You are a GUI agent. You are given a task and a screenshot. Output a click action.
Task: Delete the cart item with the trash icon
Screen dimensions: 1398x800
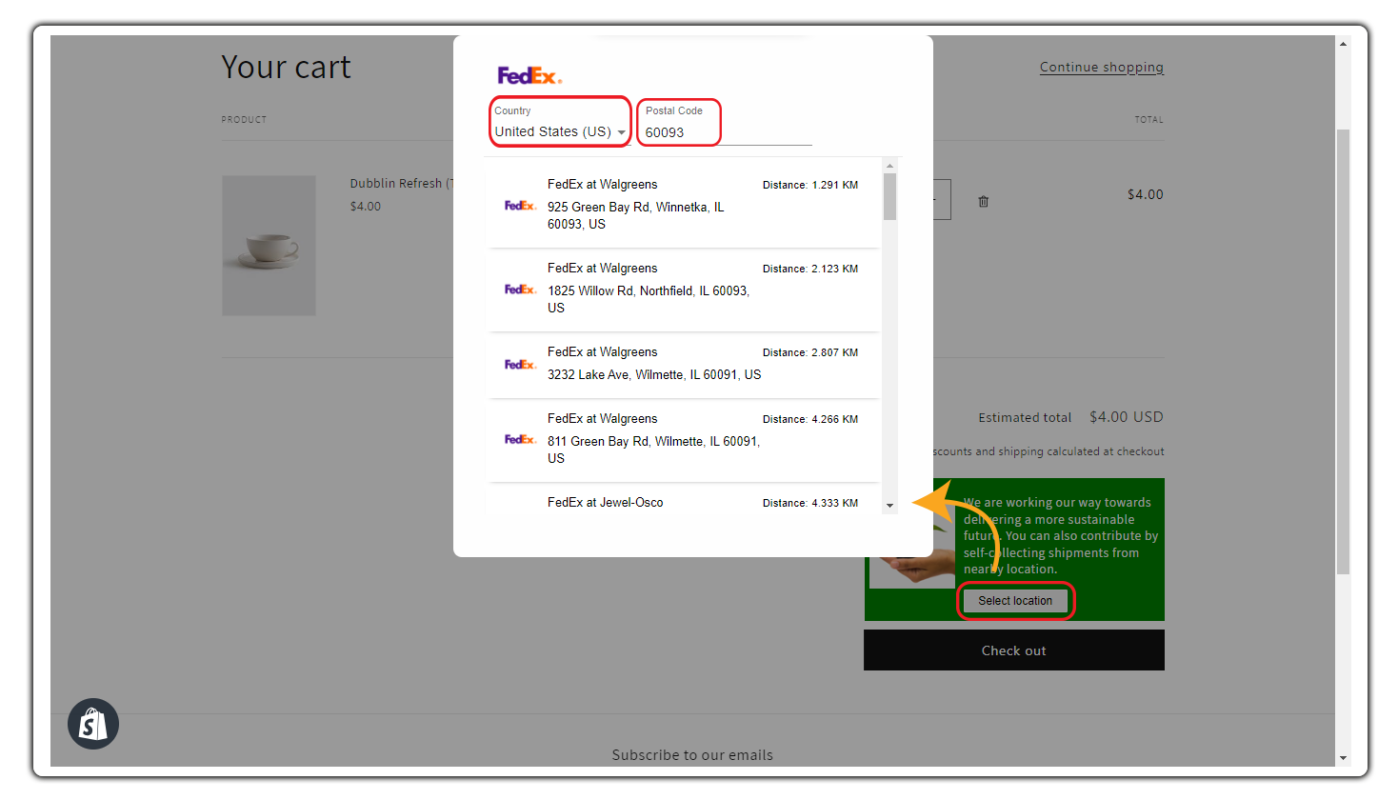pos(983,201)
